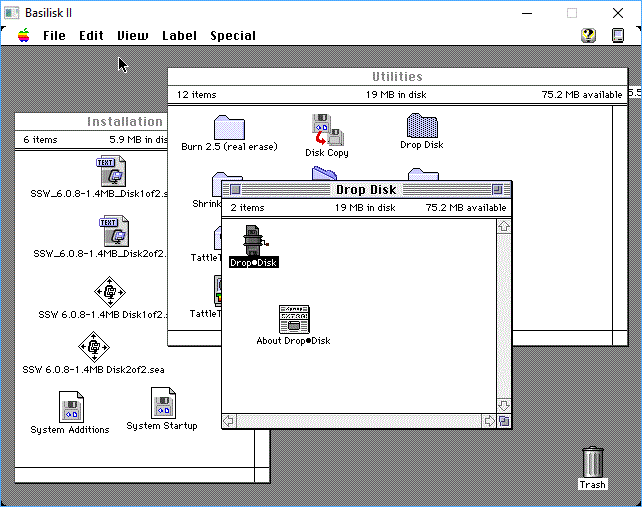Click the Utilities window title bar

pos(398,77)
